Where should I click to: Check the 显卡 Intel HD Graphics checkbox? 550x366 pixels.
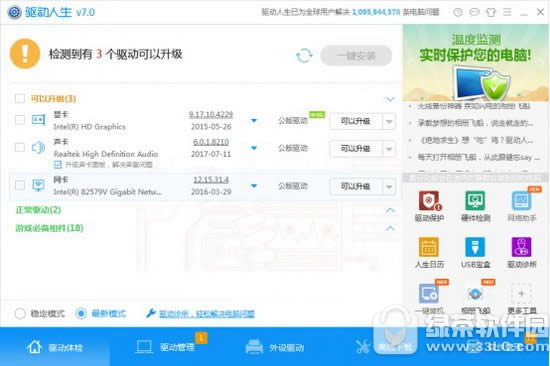pos(20,120)
